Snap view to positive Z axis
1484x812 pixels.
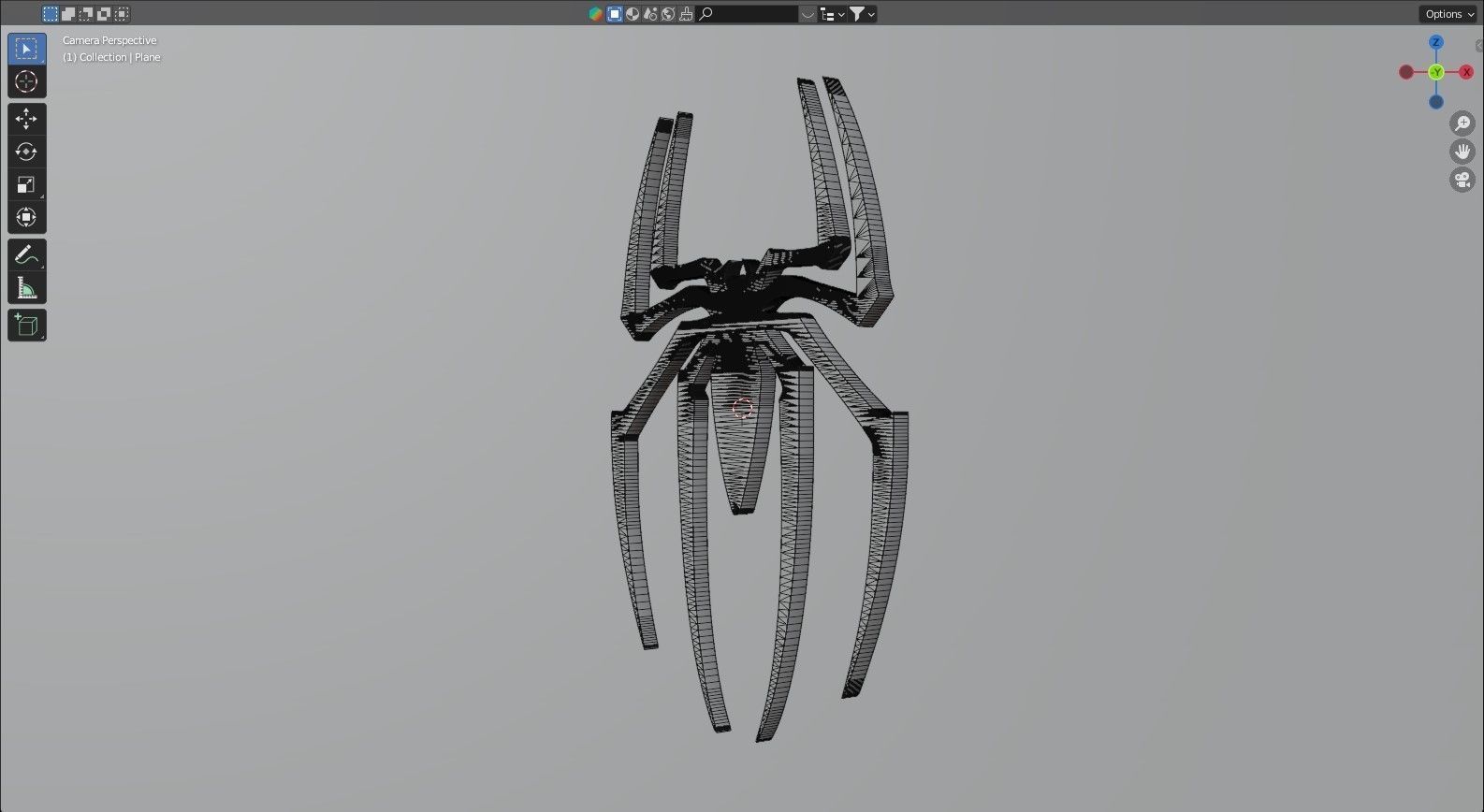(1436, 42)
